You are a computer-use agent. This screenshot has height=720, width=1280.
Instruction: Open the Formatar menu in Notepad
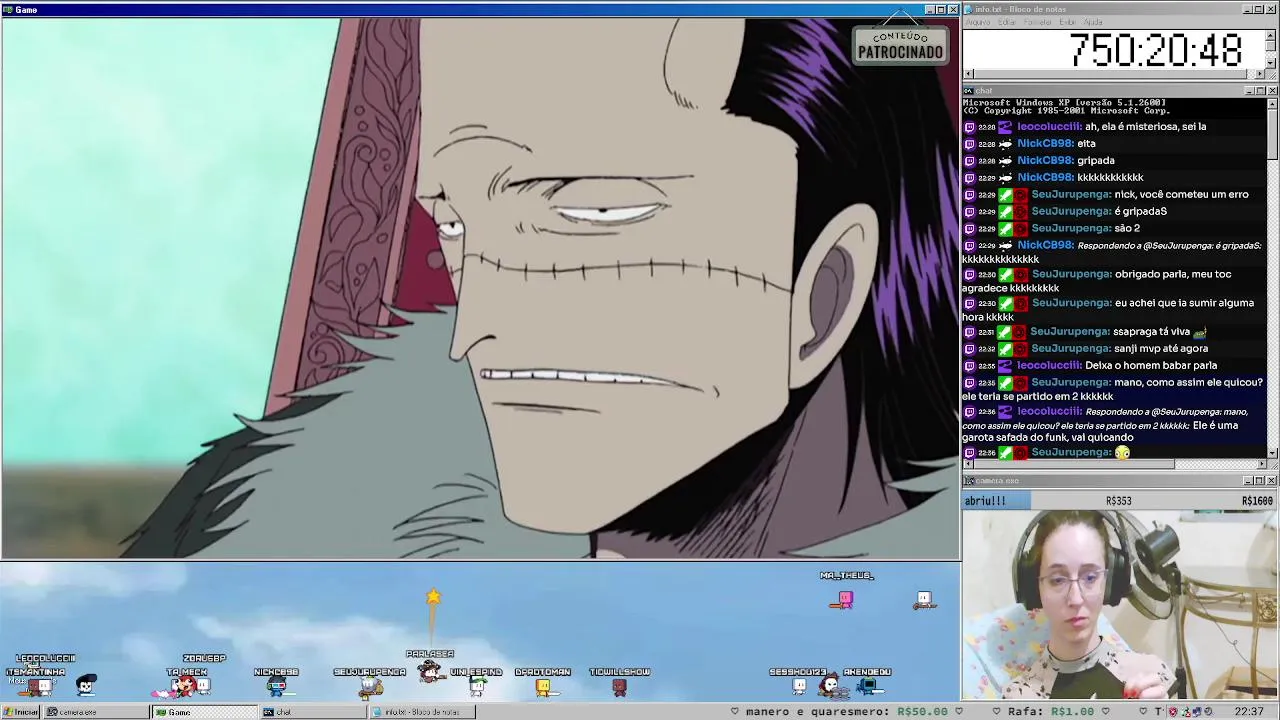[1038, 22]
